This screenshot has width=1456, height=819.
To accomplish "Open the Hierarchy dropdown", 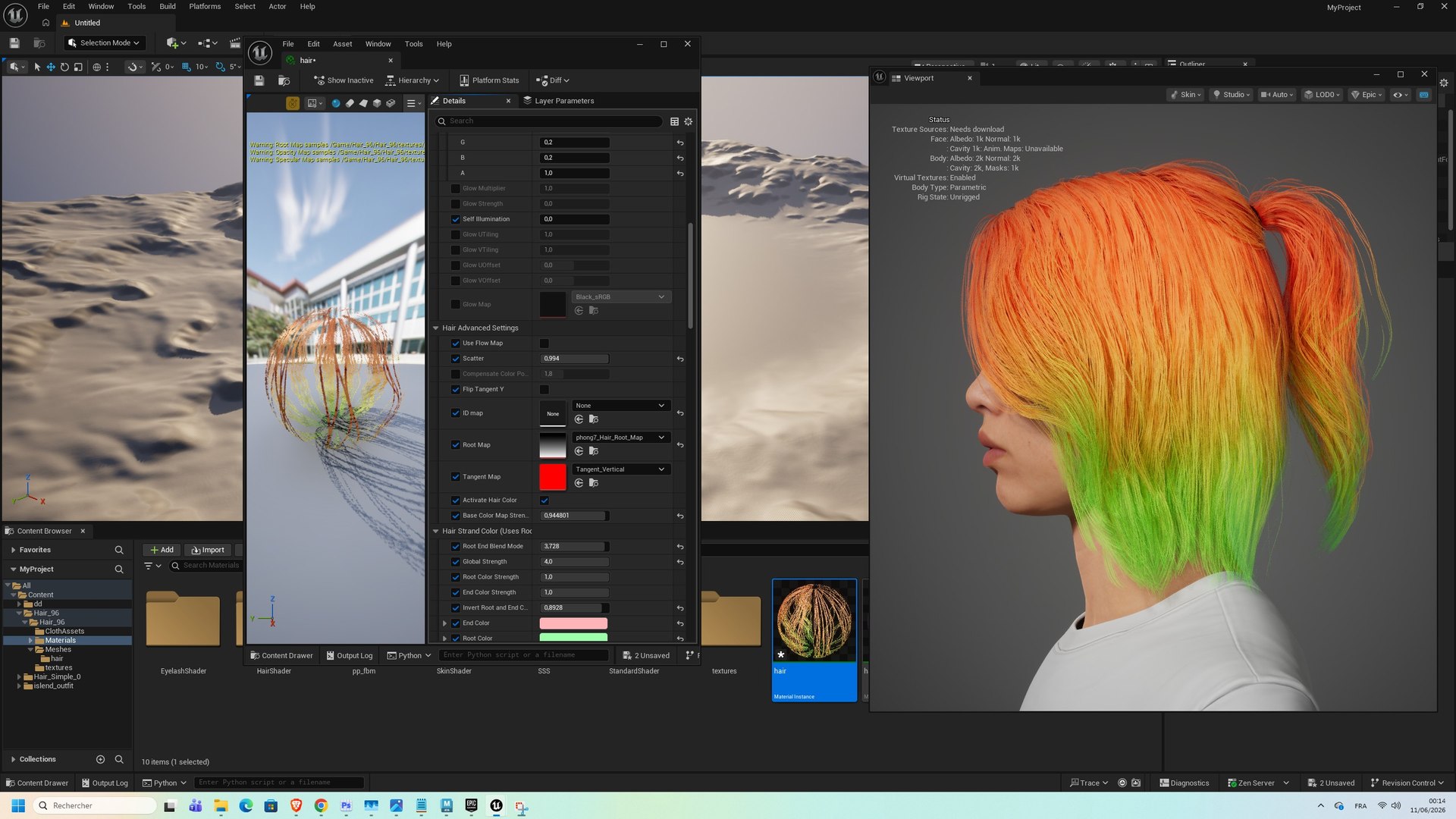I will point(413,80).
